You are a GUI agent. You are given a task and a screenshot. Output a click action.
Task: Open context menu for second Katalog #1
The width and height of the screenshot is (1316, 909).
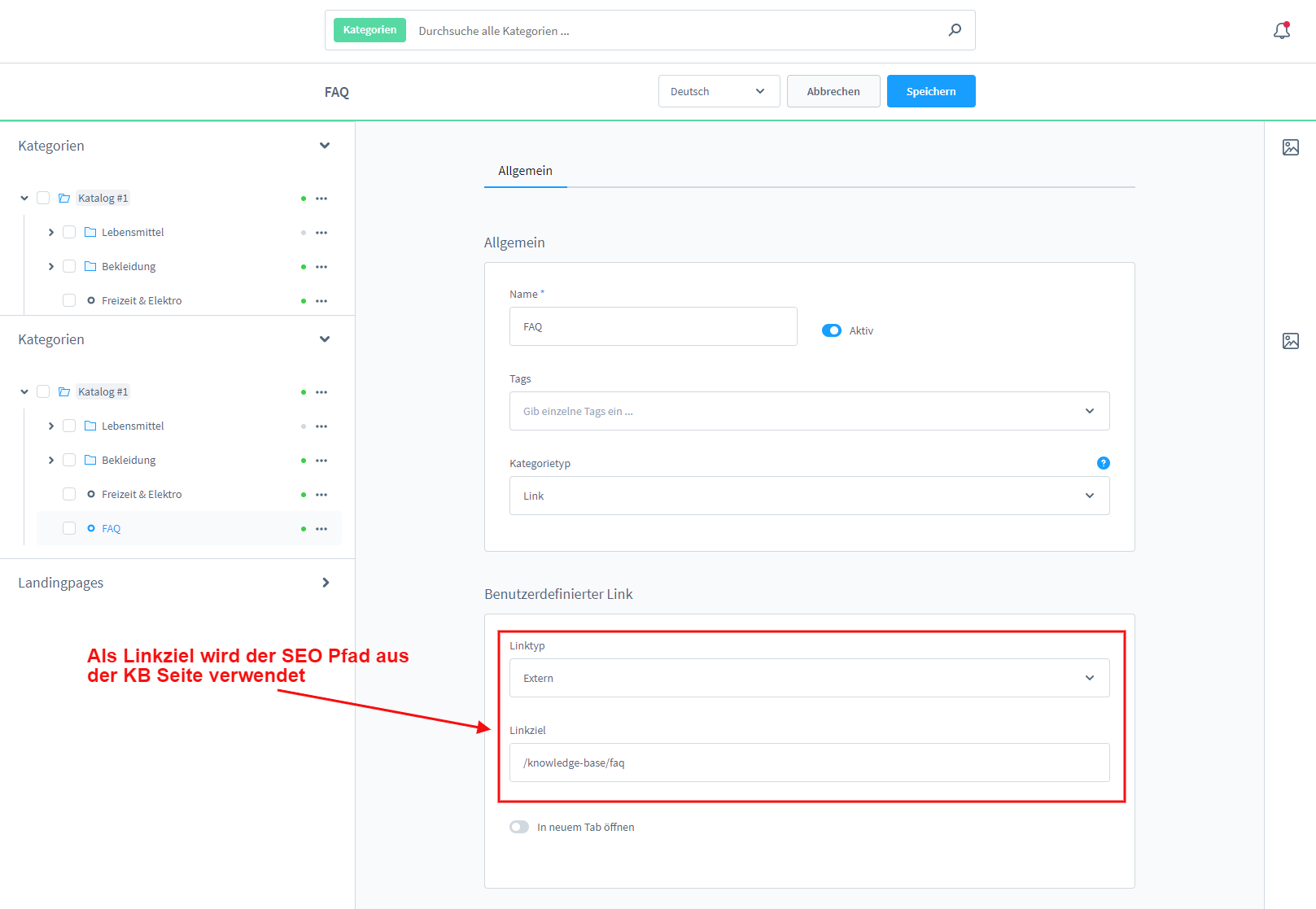pos(321,392)
